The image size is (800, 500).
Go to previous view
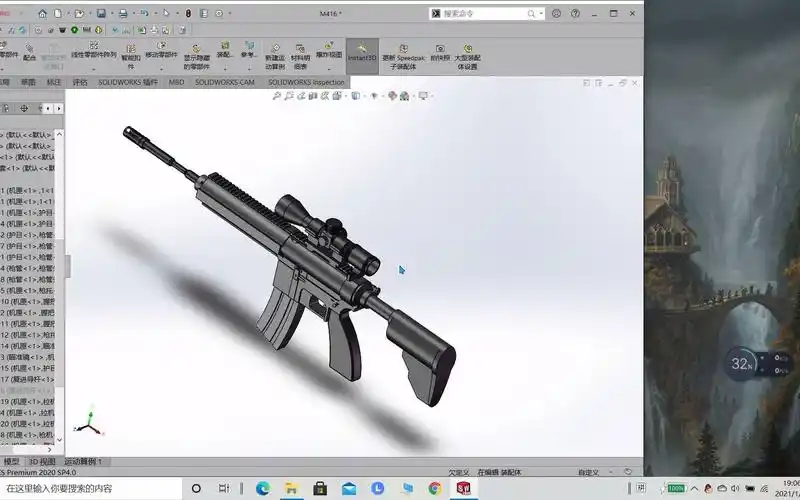[301, 95]
